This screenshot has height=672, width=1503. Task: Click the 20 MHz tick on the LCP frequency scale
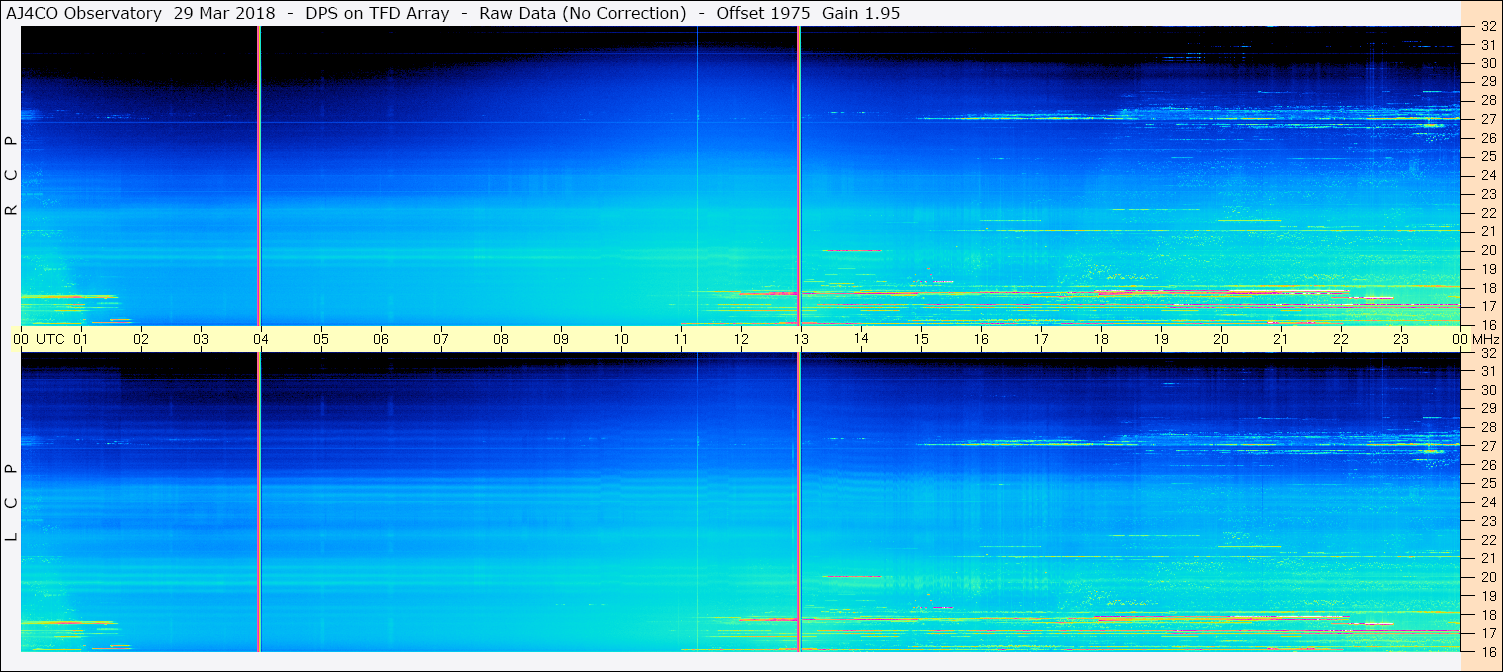point(1487,577)
